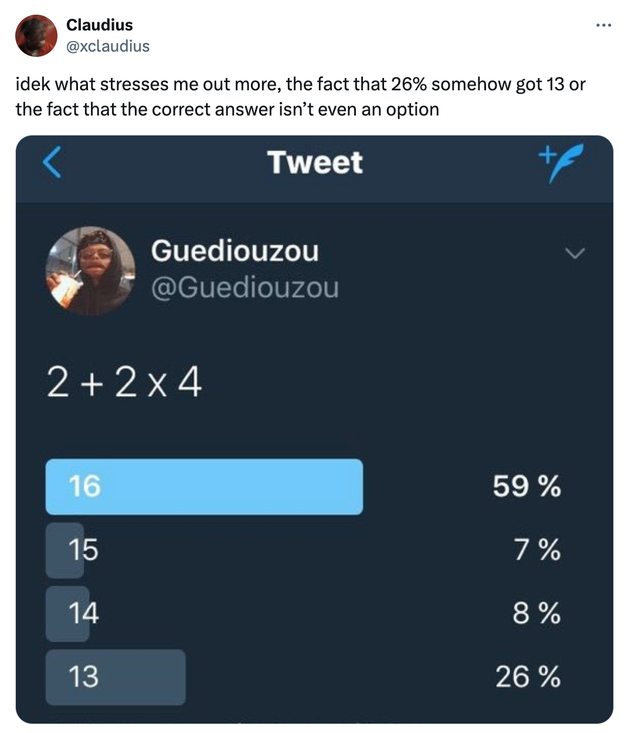The width and height of the screenshot is (625, 733).
Task: Pick poll option 14
Action: [84, 612]
